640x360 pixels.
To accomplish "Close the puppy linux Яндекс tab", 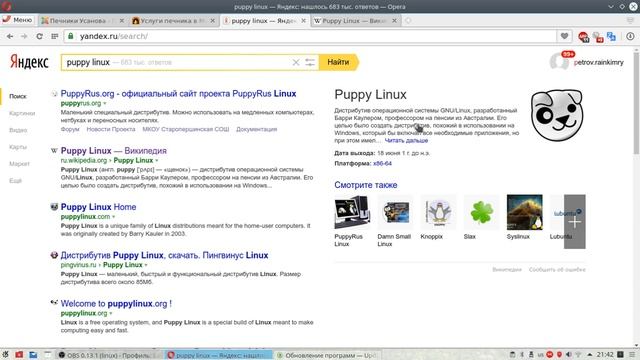I will point(303,20).
